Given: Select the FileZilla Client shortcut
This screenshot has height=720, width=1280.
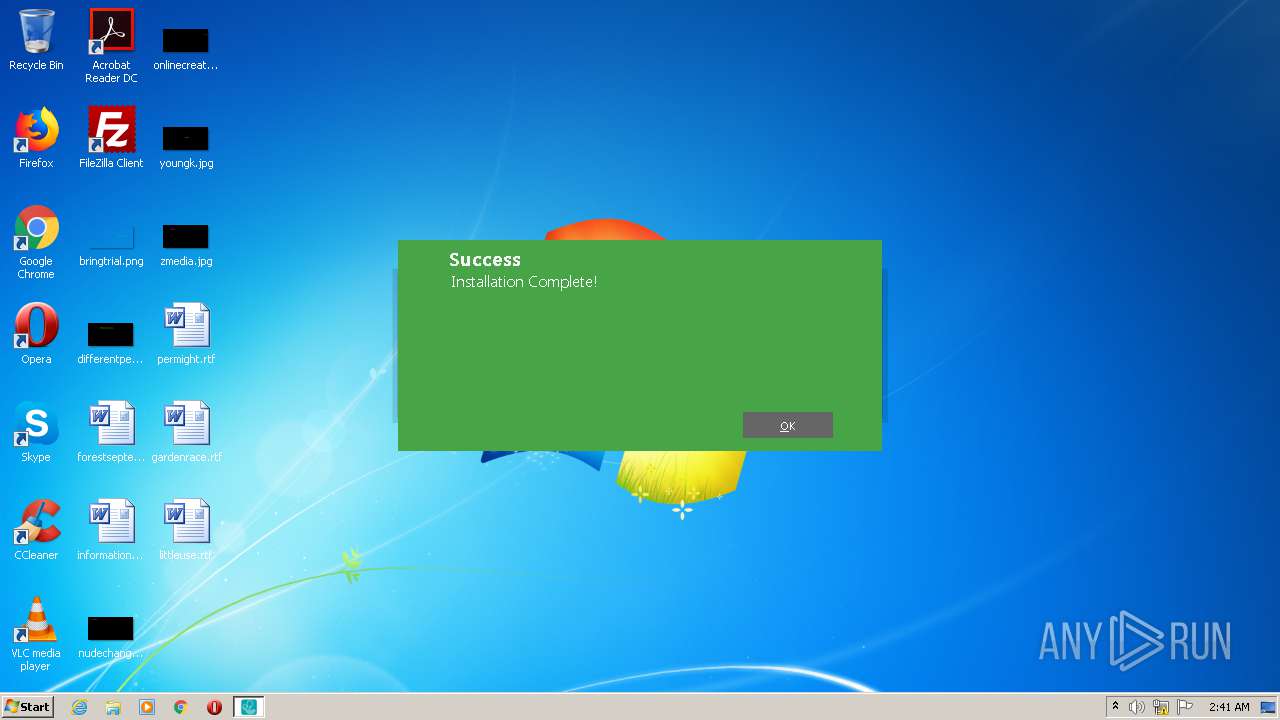Looking at the screenshot, I should [x=111, y=138].
